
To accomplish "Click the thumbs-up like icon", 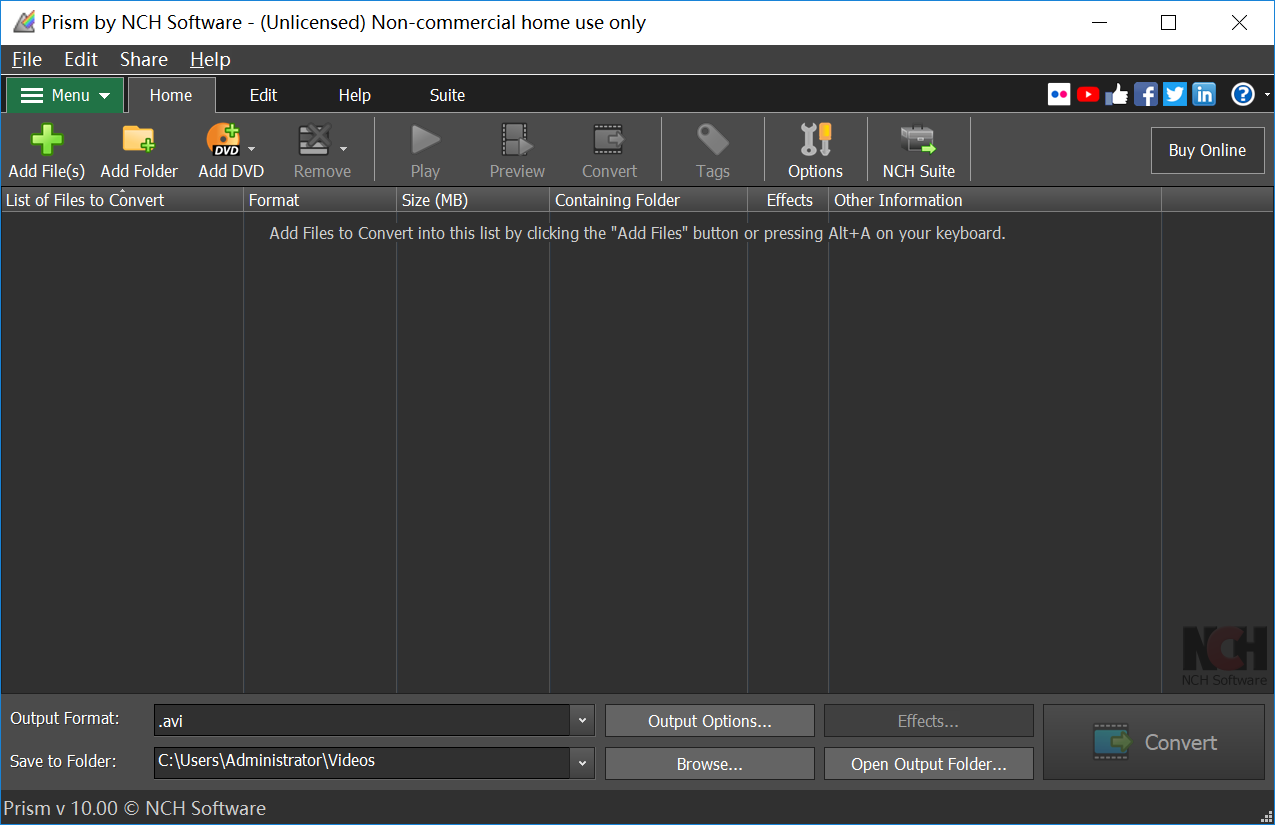I will [1117, 95].
